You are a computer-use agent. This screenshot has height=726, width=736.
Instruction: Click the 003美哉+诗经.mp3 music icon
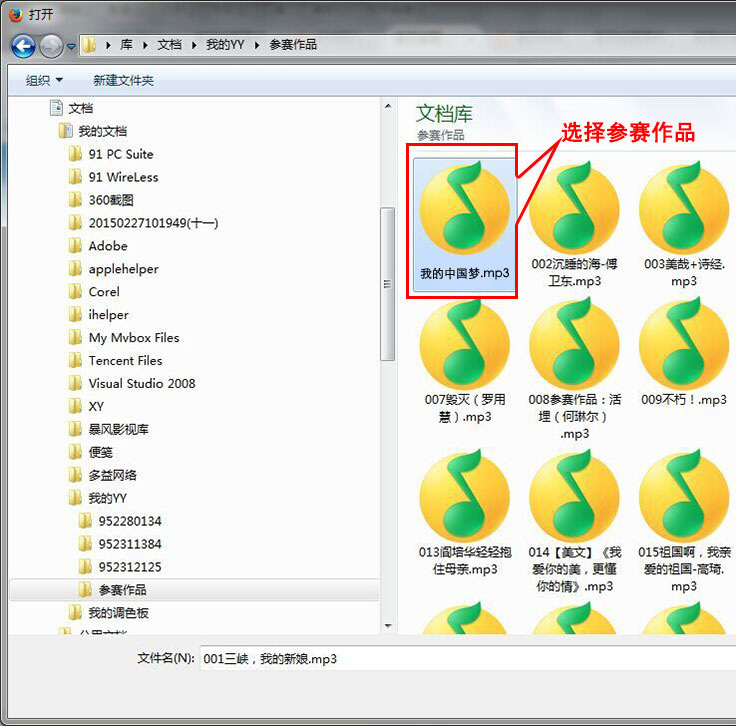tap(683, 205)
